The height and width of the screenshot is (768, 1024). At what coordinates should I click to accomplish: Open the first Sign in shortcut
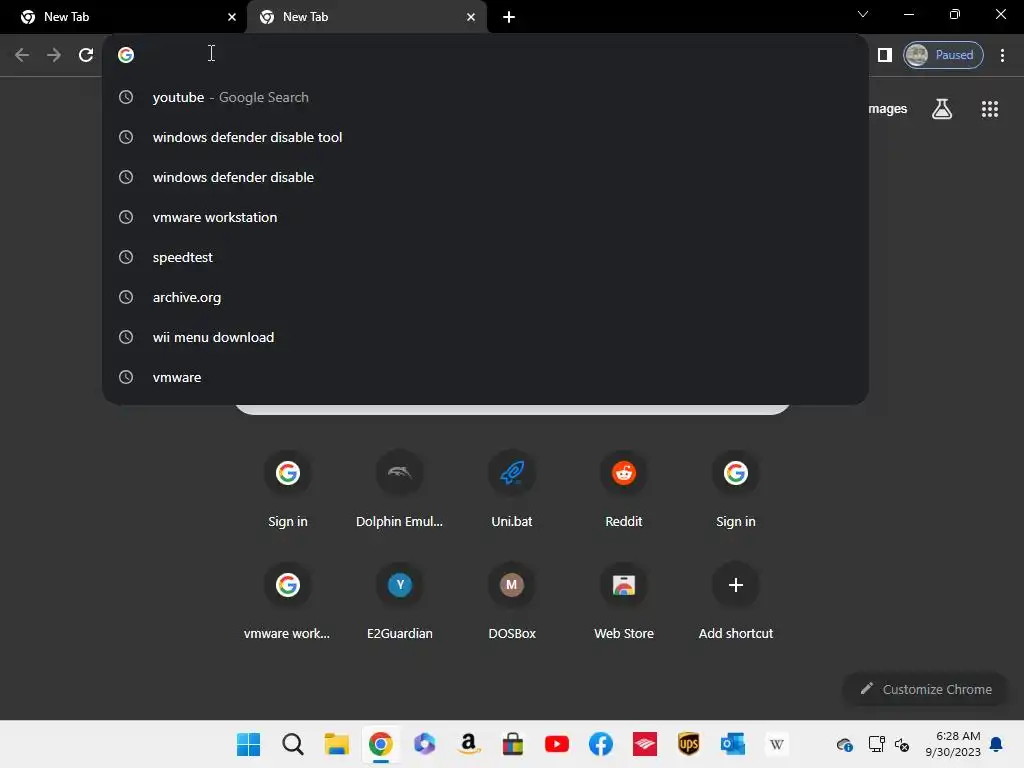tap(287, 488)
